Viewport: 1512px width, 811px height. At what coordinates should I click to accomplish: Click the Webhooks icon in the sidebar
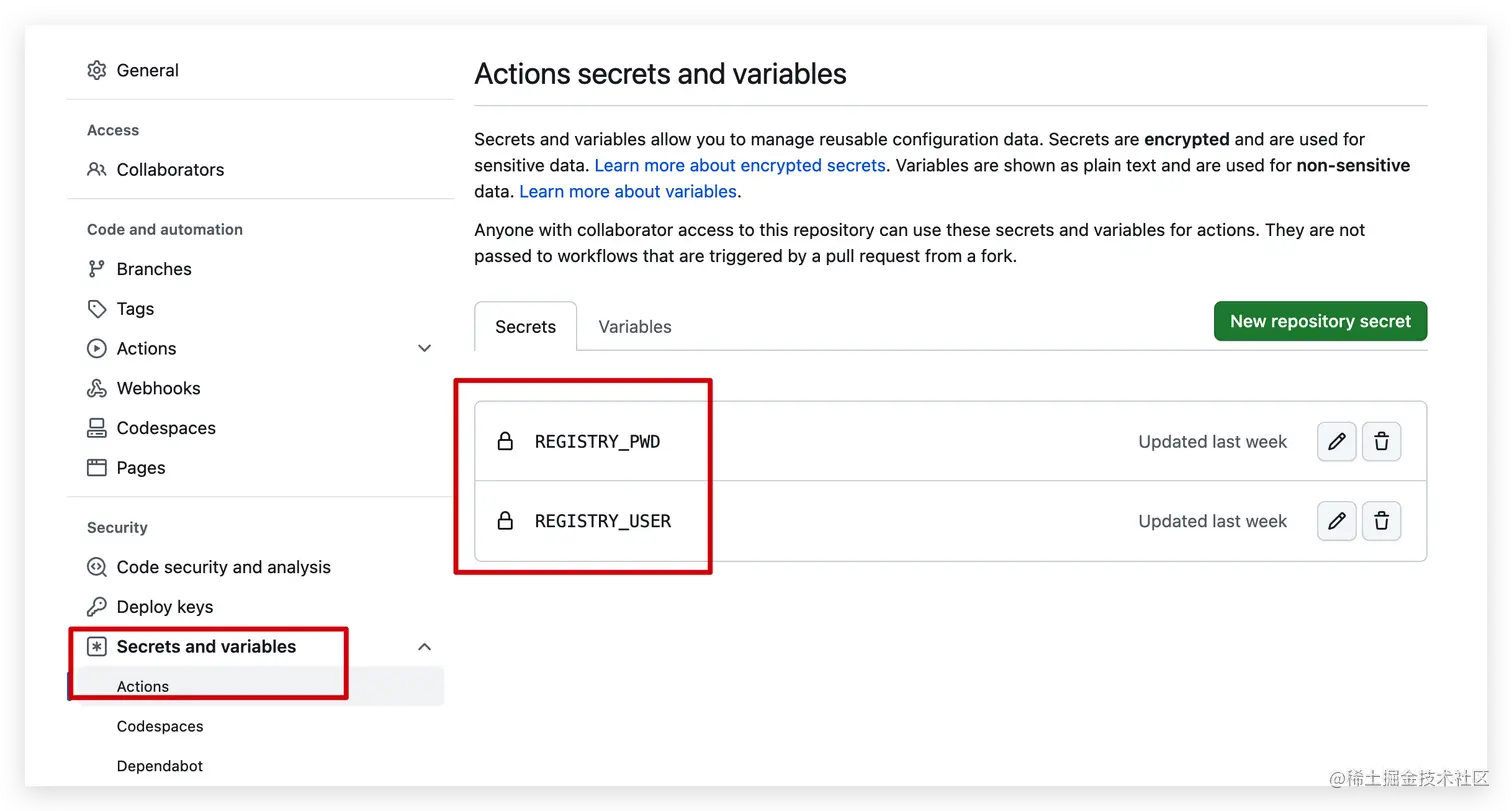(97, 388)
